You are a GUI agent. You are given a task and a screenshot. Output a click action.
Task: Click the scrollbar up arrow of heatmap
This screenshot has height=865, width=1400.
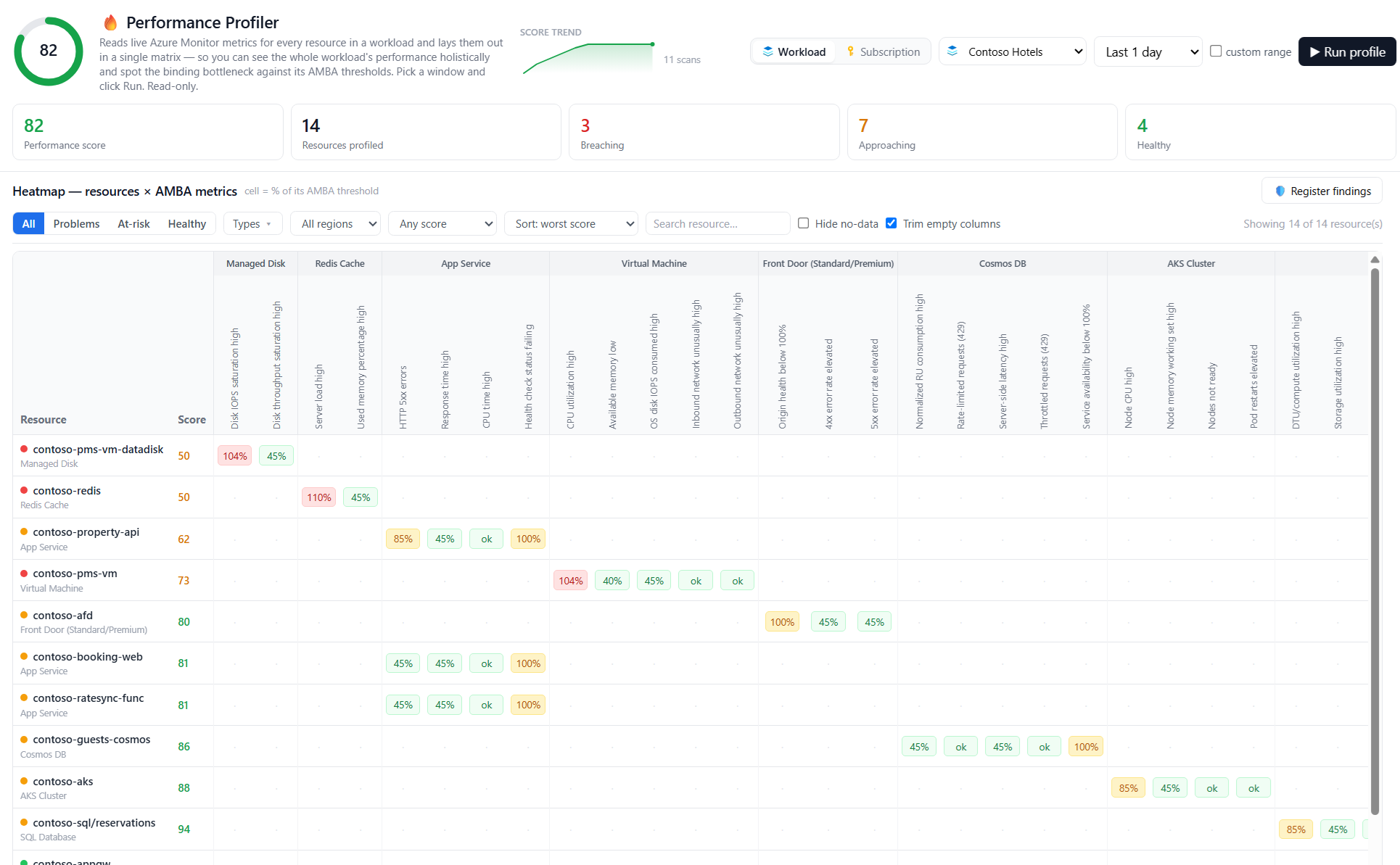tap(1375, 259)
